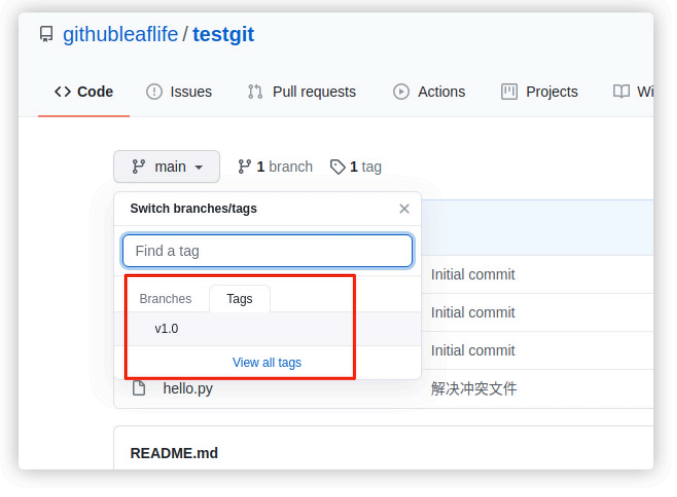Expand the main branch dropdown button
Screen dimensions: 677x497
point(167,166)
